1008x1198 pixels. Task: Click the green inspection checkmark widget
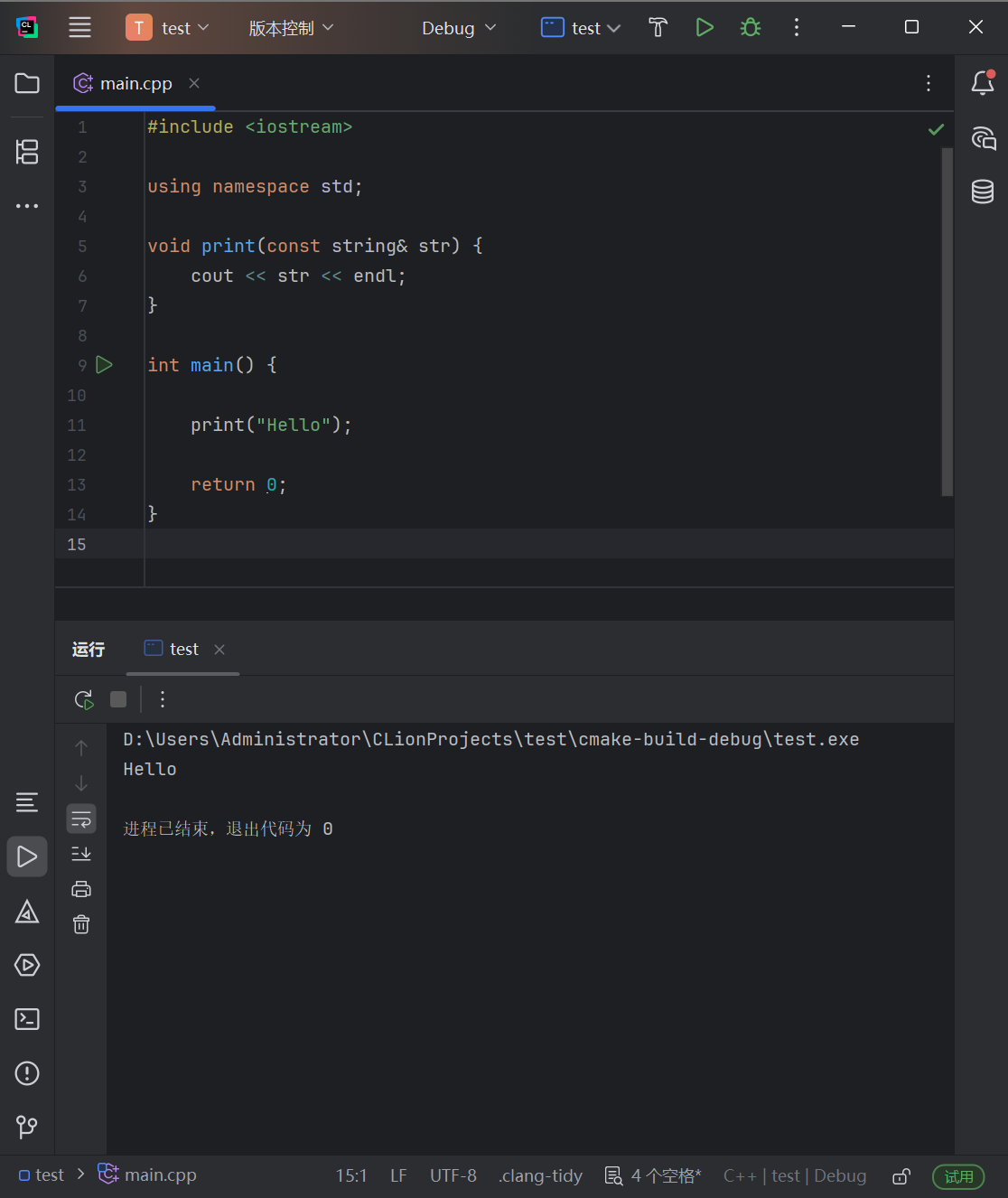936,129
